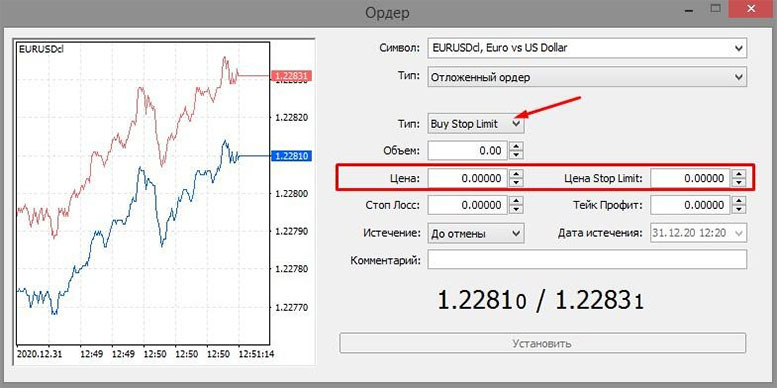This screenshot has width=777, height=388.
Task: Decrease the Тейк Профит value
Action: [739, 209]
